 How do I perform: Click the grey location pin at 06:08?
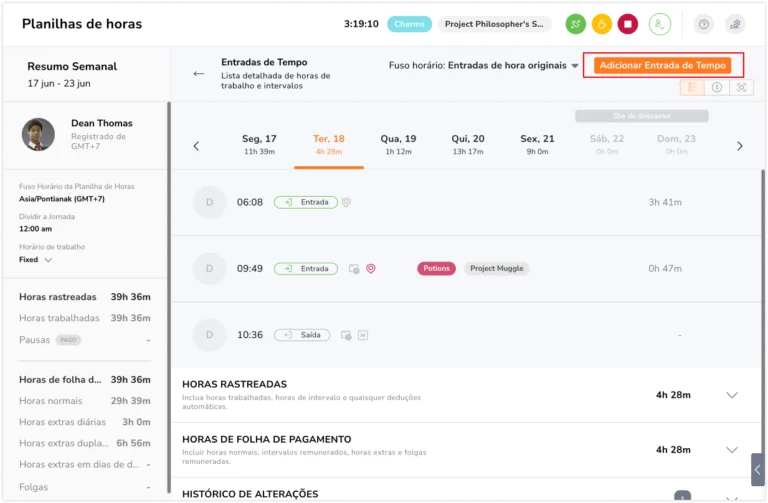click(x=346, y=202)
